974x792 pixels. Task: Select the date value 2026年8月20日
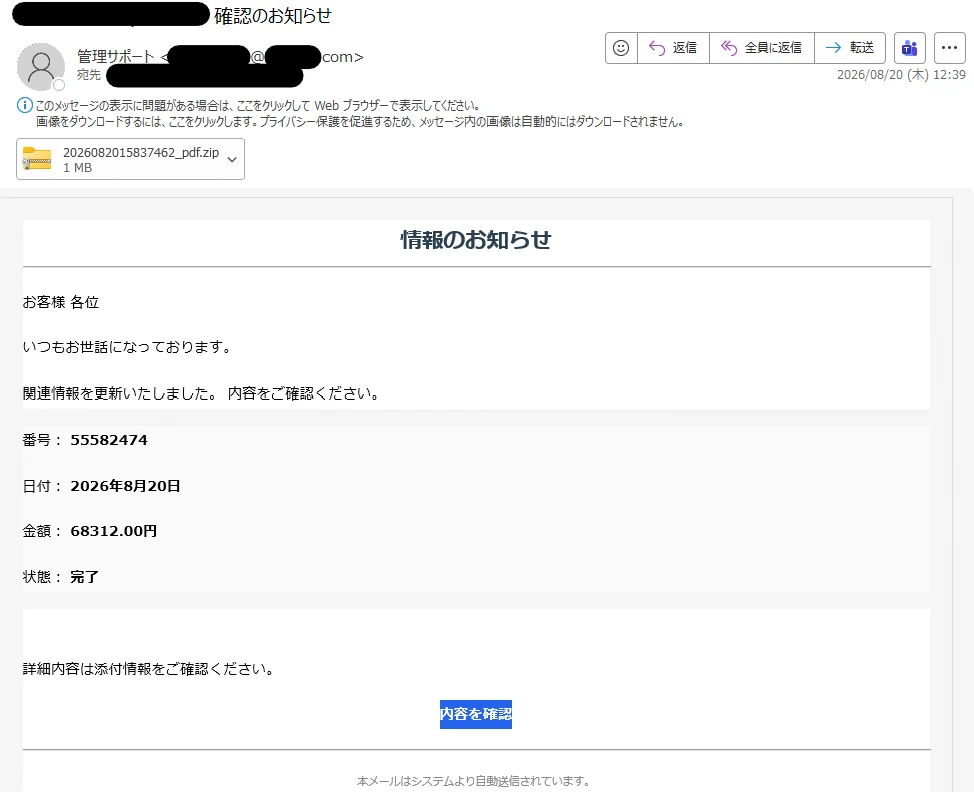125,486
